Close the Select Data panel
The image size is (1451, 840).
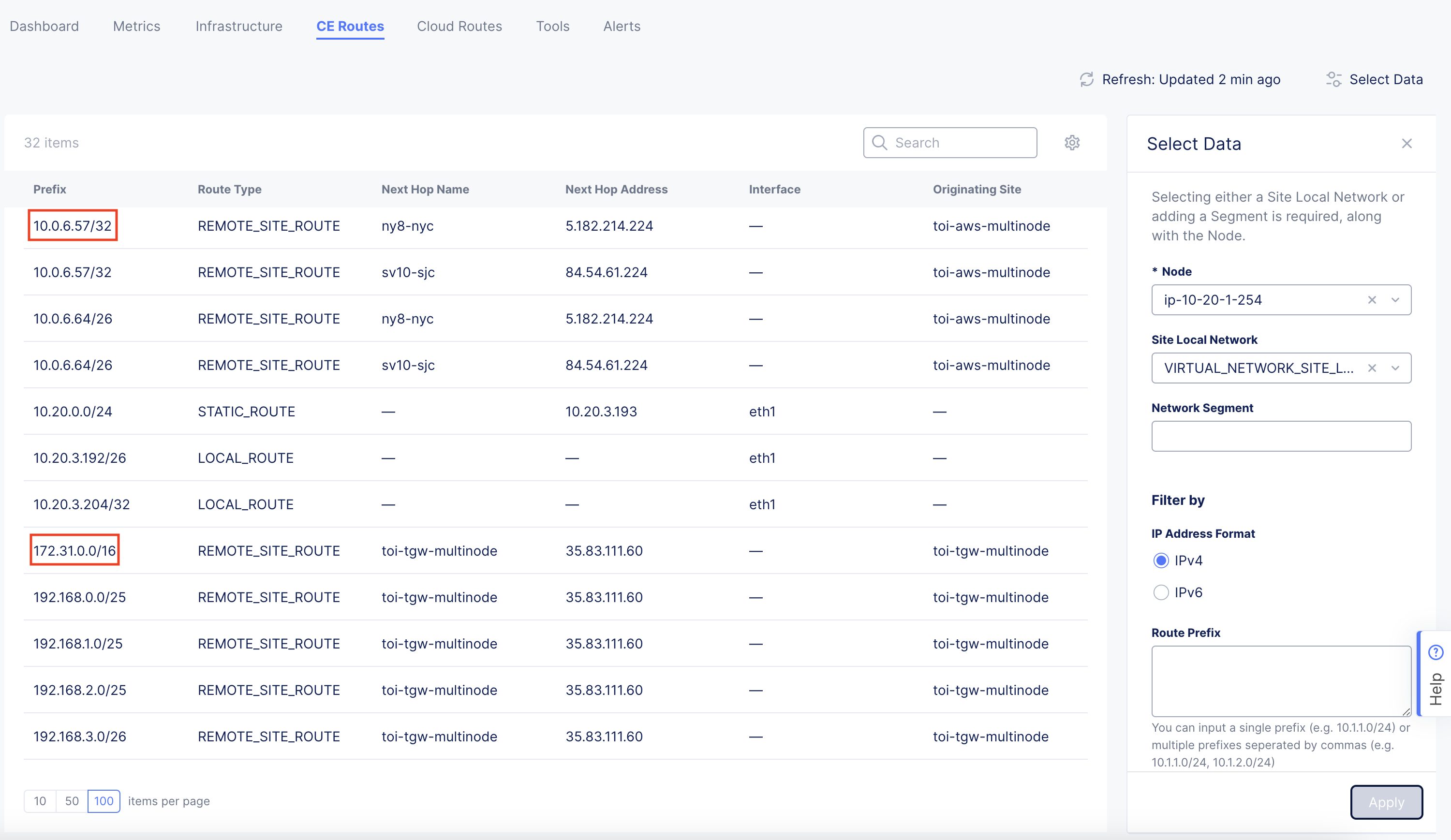click(1407, 143)
